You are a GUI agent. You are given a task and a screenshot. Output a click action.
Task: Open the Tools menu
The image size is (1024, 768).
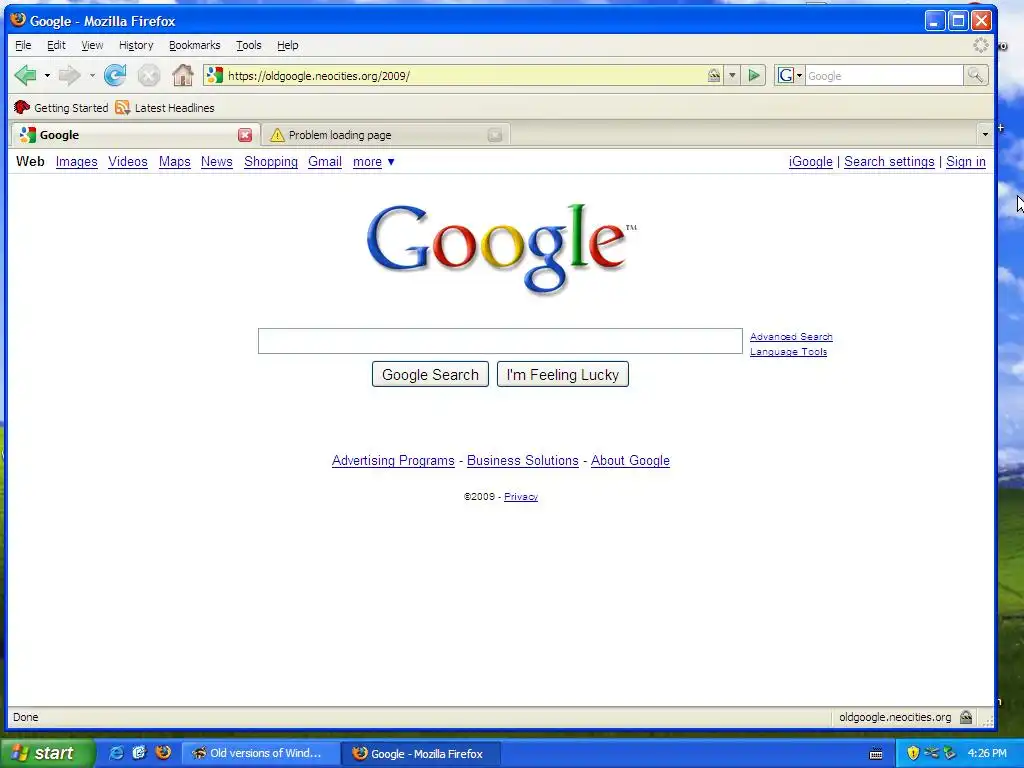click(248, 45)
